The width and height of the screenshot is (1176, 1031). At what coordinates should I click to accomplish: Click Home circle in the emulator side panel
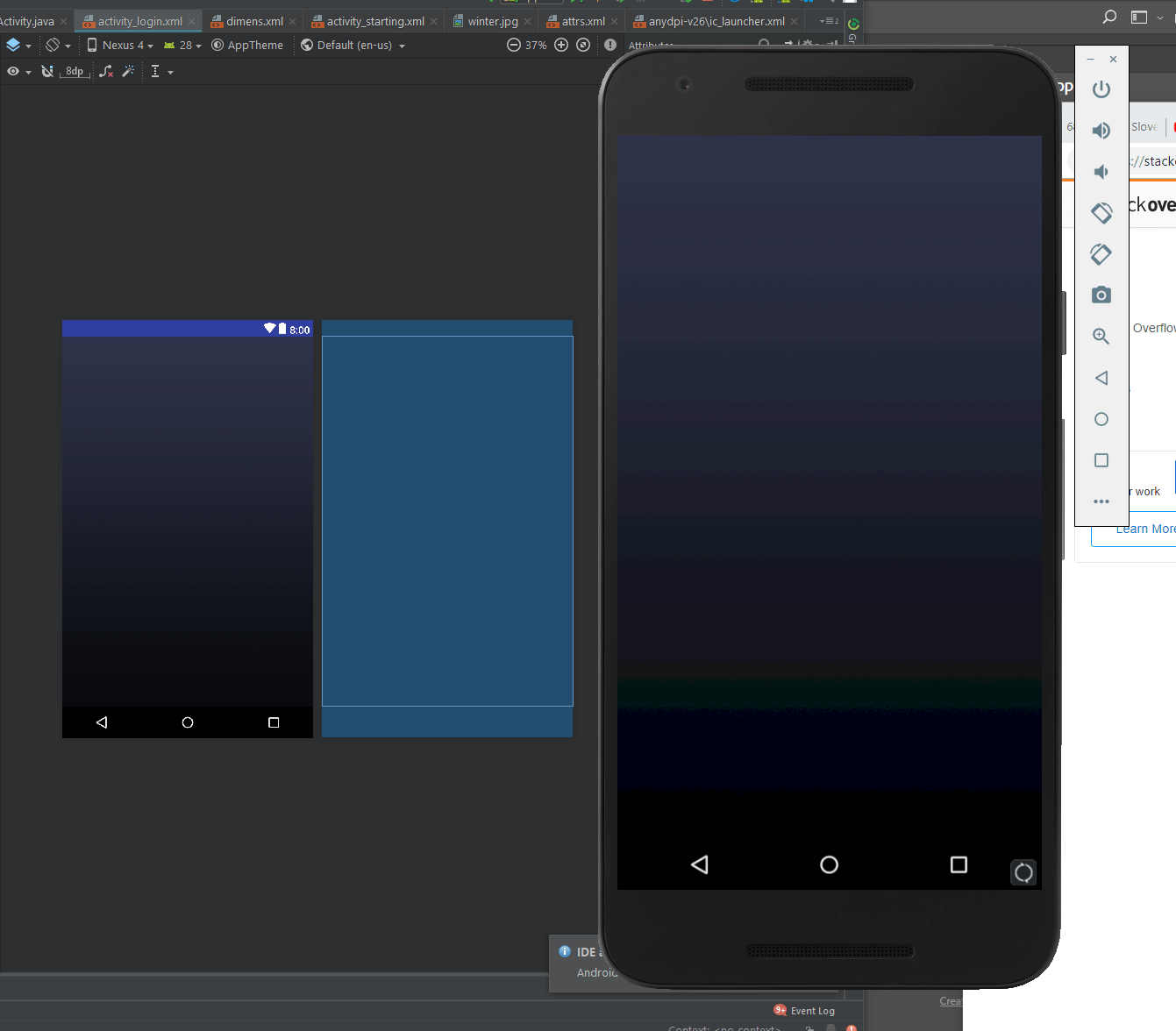pos(1101,419)
